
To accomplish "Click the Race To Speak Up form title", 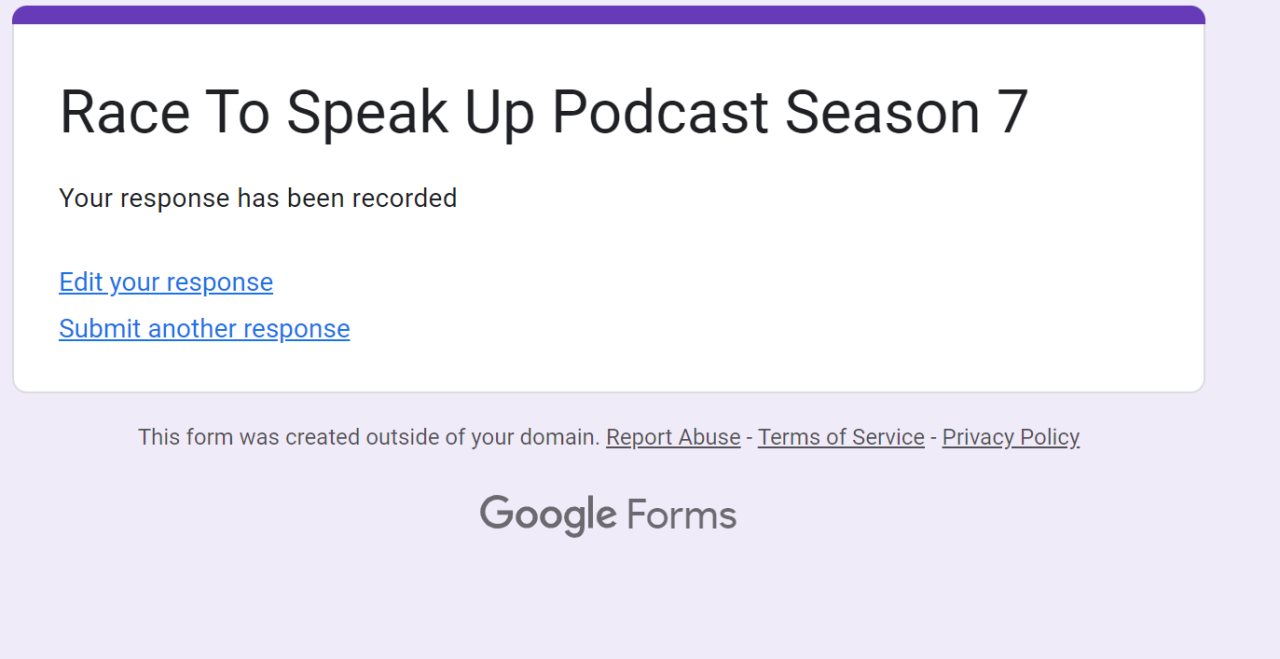I will coord(543,111).
